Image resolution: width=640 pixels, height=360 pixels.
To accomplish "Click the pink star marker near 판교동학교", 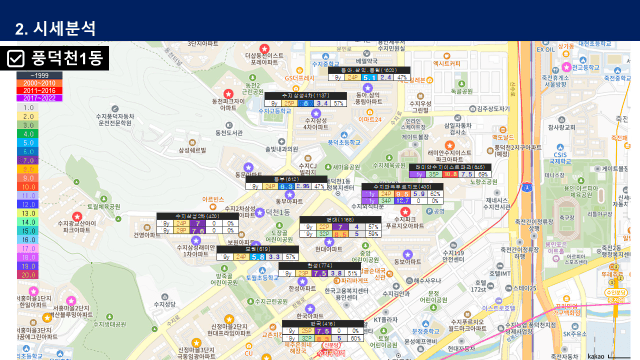I will click(566, 67).
